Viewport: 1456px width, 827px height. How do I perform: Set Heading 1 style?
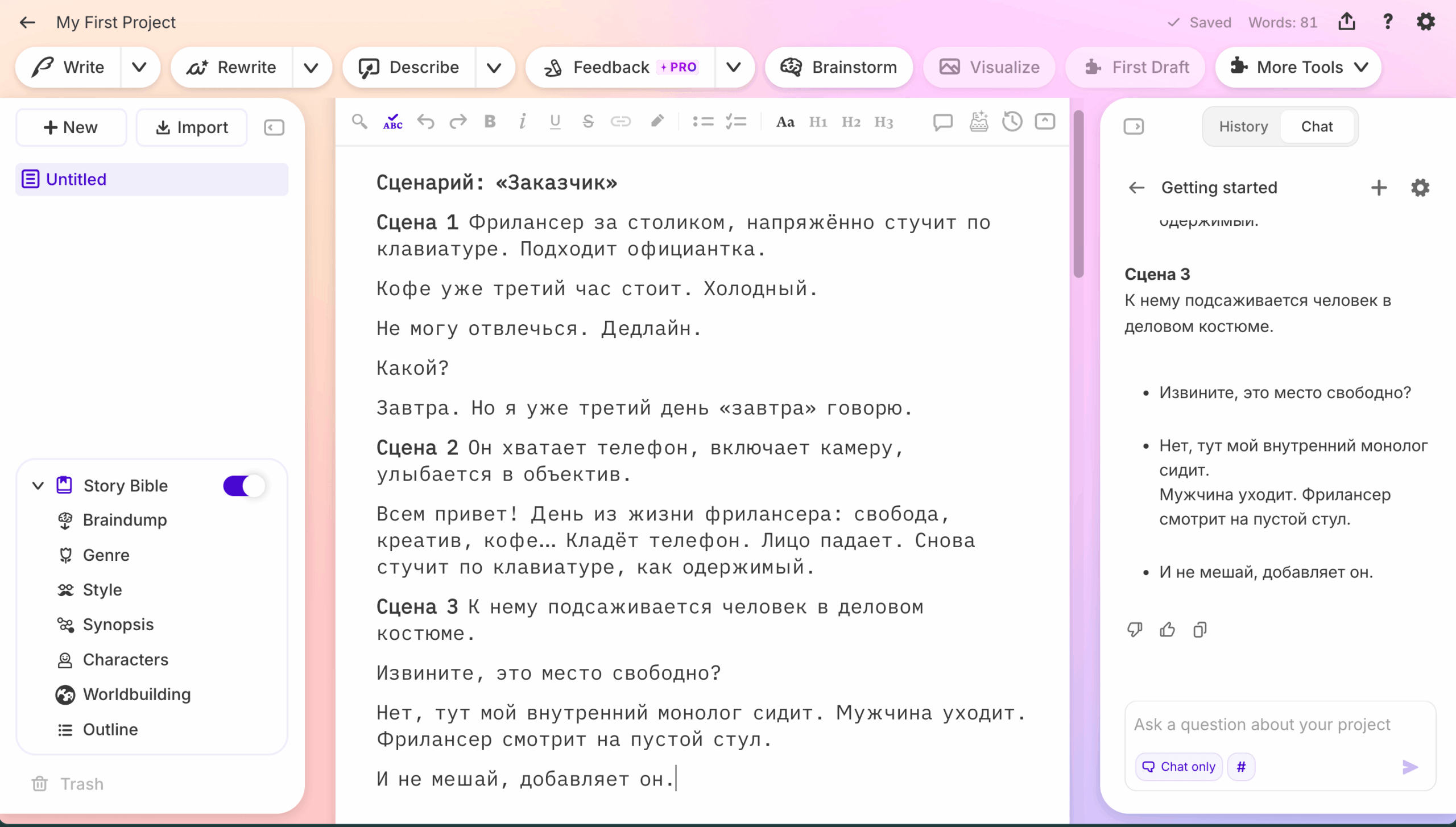point(818,122)
